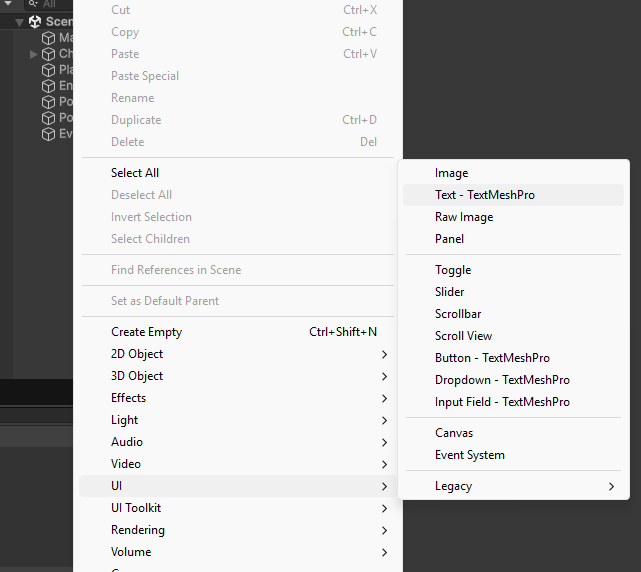The image size is (641, 572).
Task: Expand the "Ch" object in hierarchy
Action: (34, 54)
